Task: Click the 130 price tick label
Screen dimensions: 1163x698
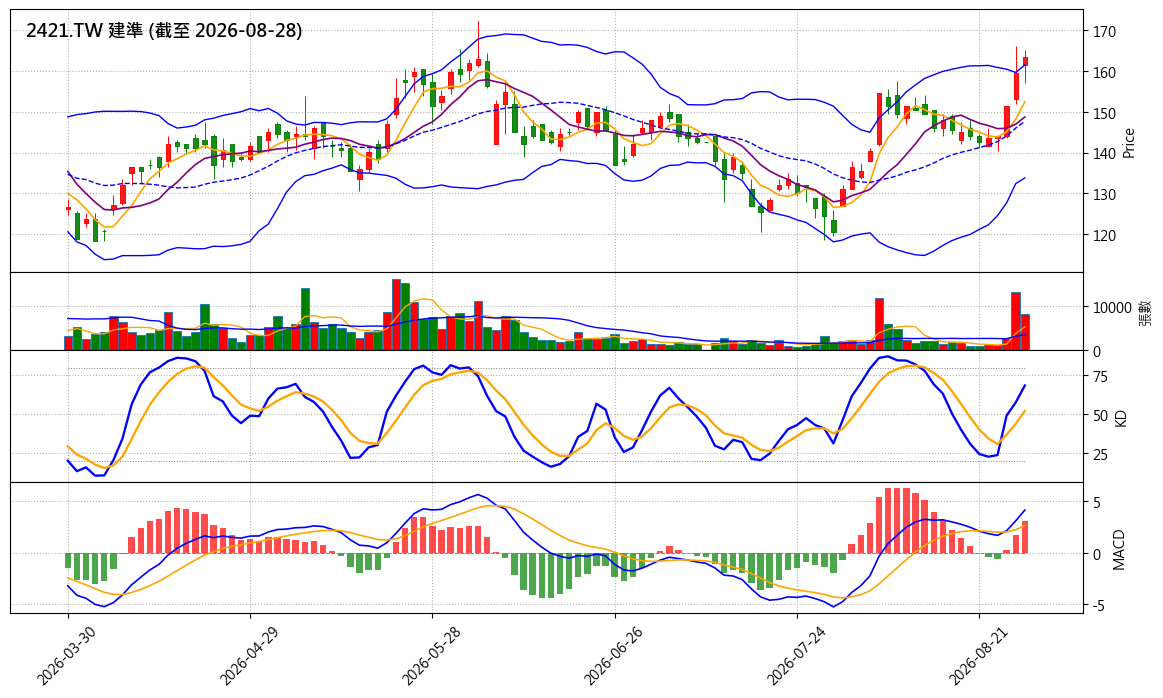Action: 1104,194
